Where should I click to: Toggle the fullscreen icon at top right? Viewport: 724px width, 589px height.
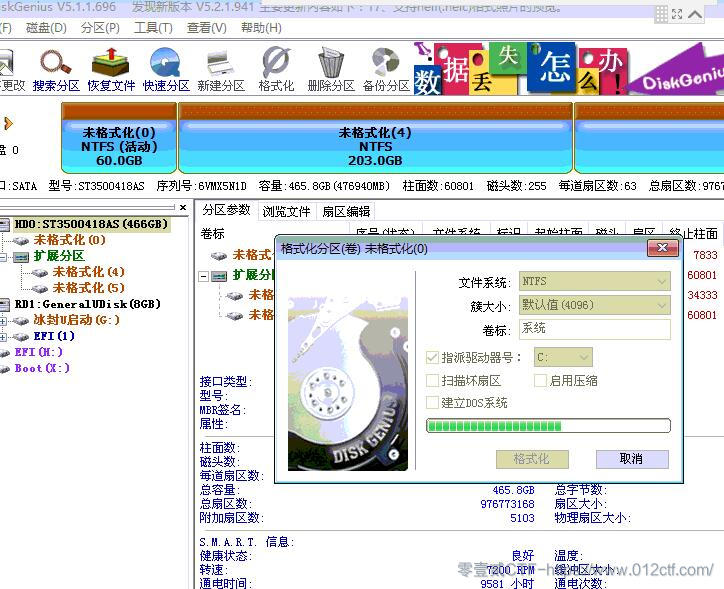677,14
